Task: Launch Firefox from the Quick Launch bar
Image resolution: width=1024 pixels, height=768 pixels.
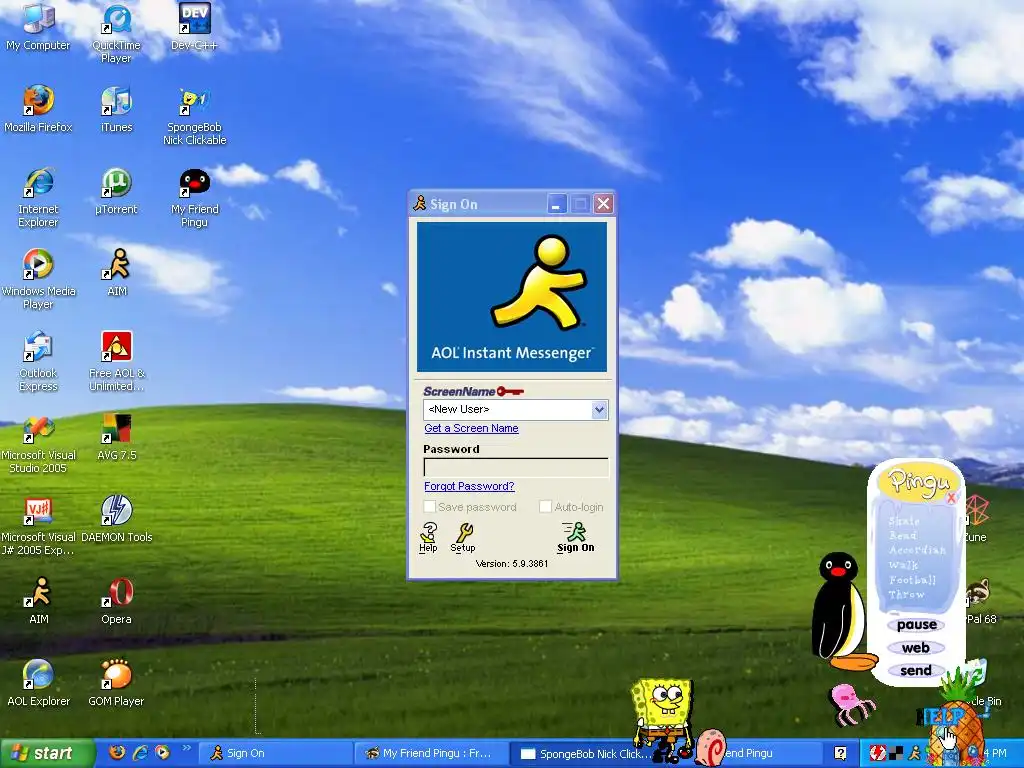Action: point(117,752)
